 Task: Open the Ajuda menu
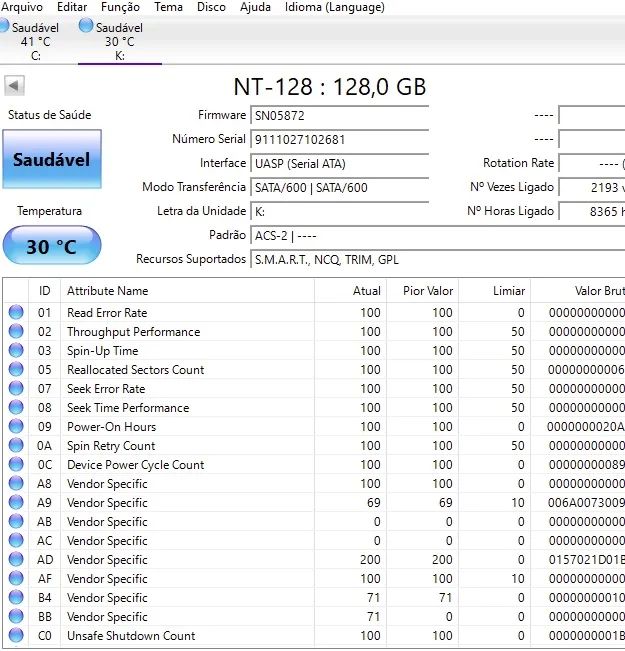tap(255, 7)
